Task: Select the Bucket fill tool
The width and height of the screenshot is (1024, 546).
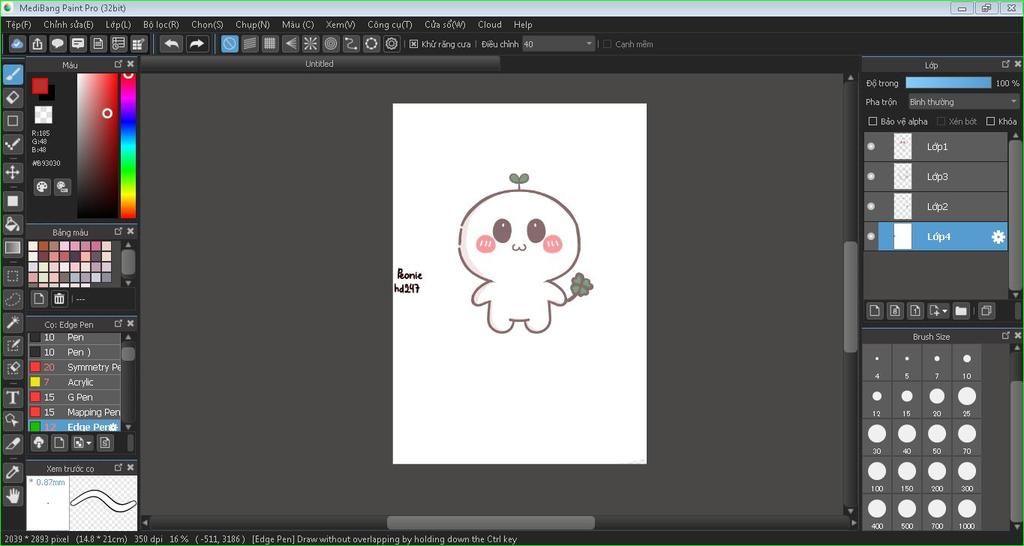Action: tap(12, 224)
